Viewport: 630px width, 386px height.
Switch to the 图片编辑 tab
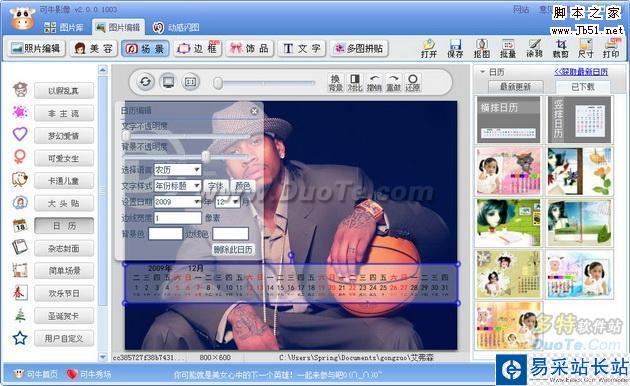point(118,27)
